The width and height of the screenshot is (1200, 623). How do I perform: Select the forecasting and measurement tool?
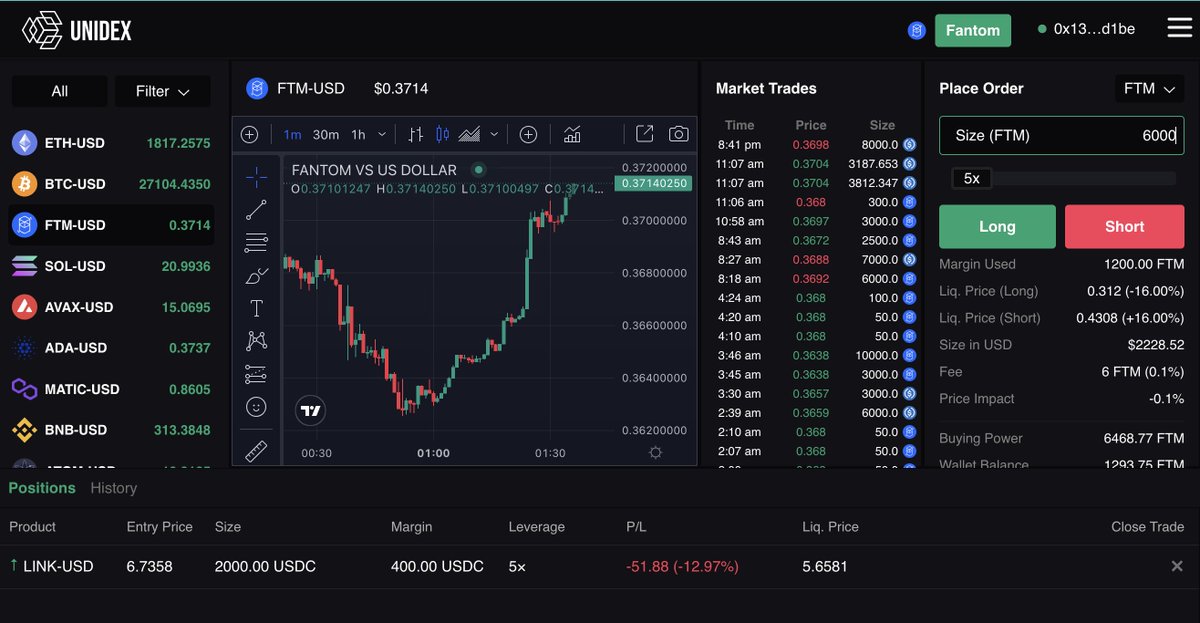point(256,374)
